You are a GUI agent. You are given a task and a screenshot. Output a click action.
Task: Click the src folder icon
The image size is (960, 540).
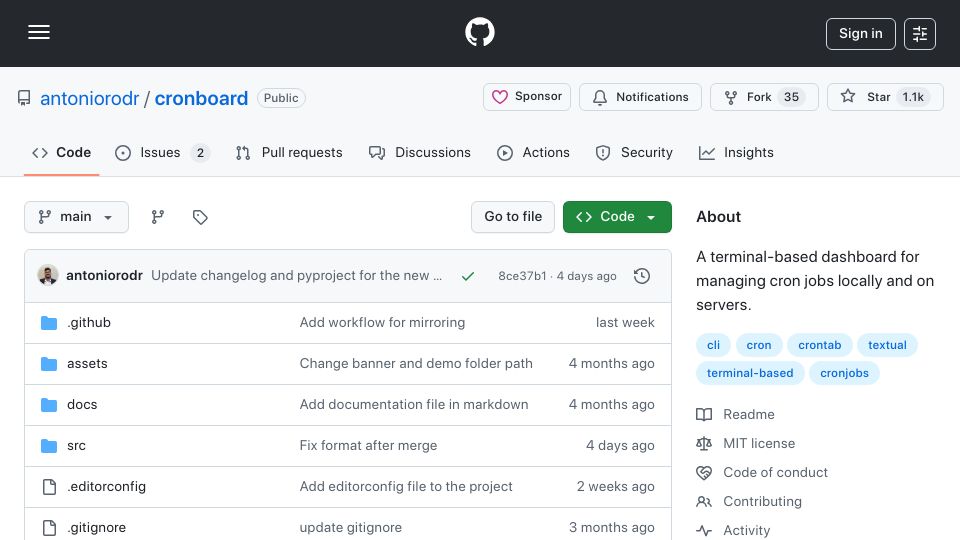[49, 446]
